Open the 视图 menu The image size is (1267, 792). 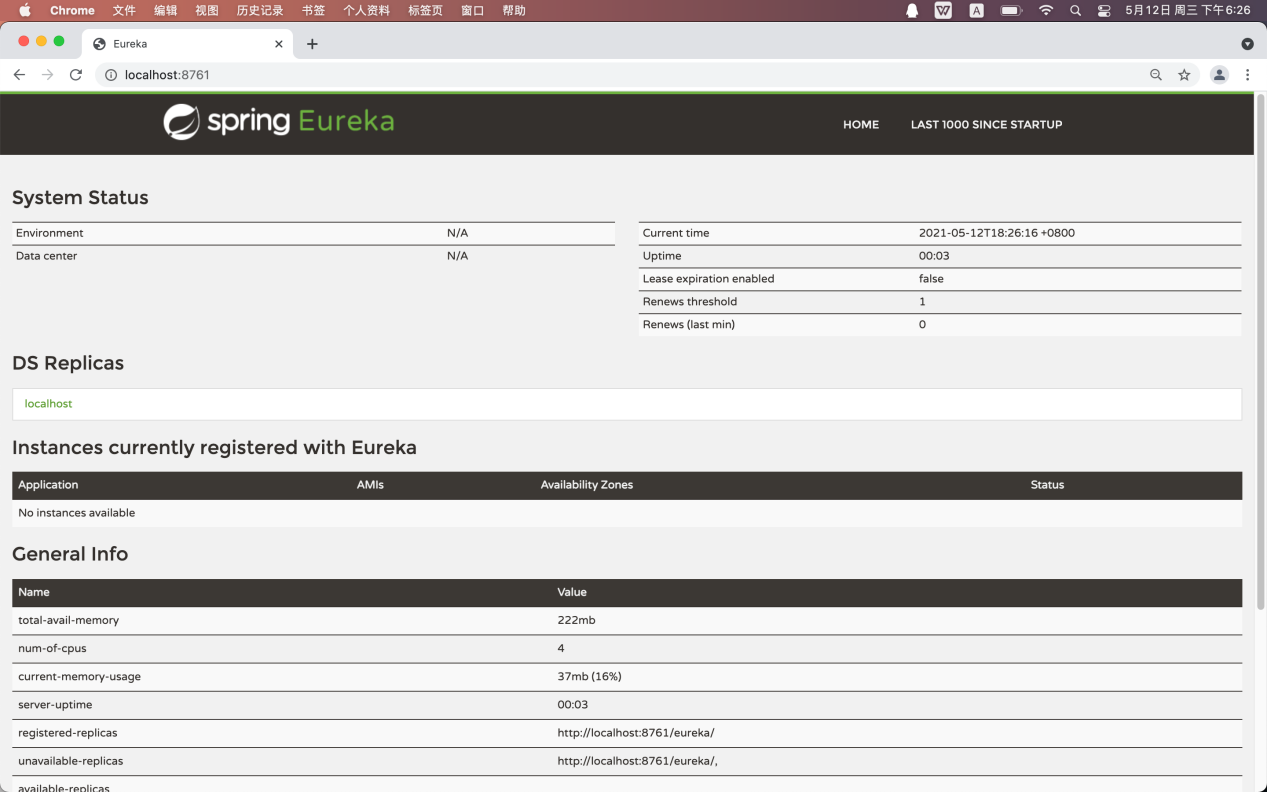[x=206, y=10]
